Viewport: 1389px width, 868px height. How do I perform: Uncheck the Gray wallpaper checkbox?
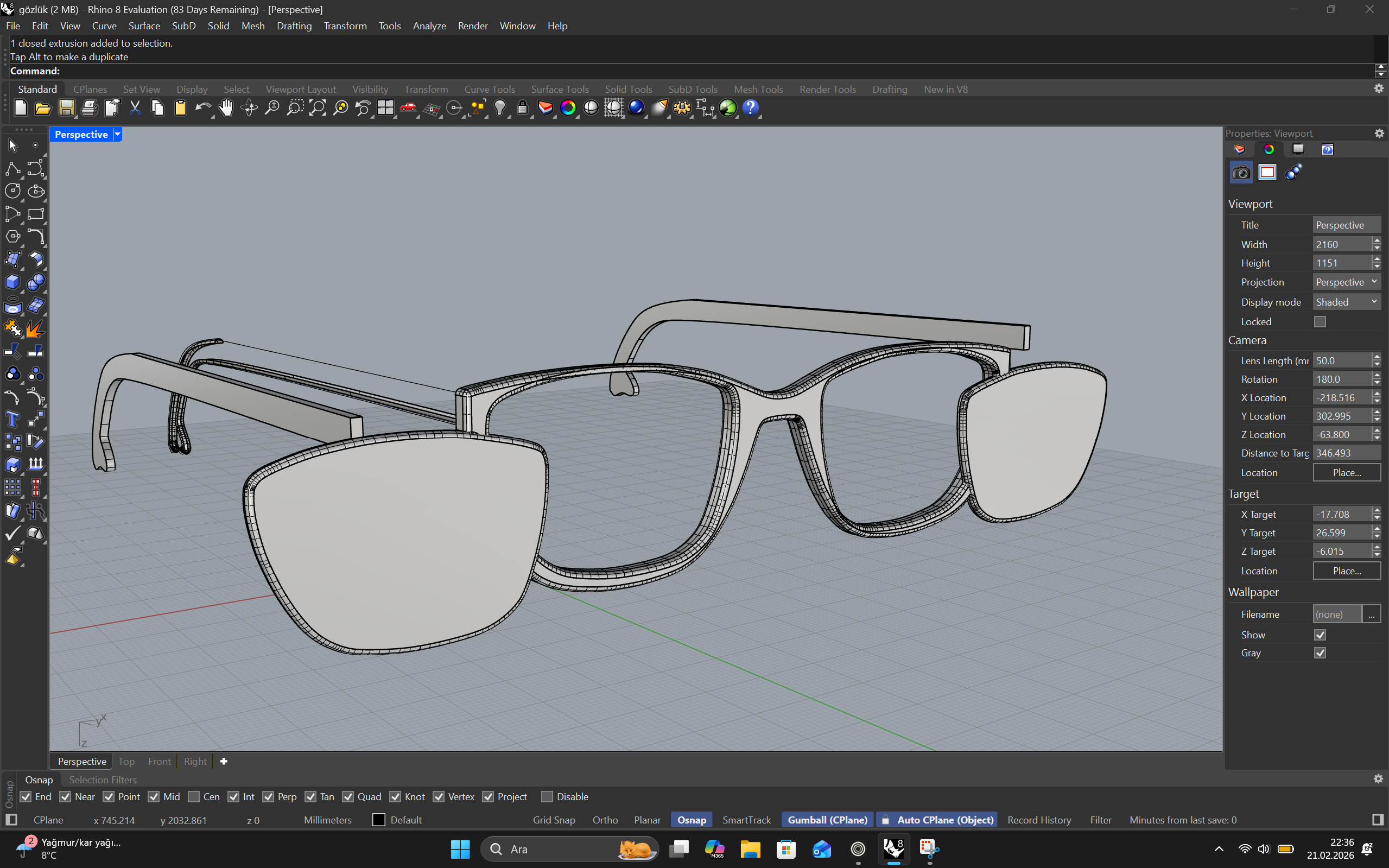[1320, 653]
